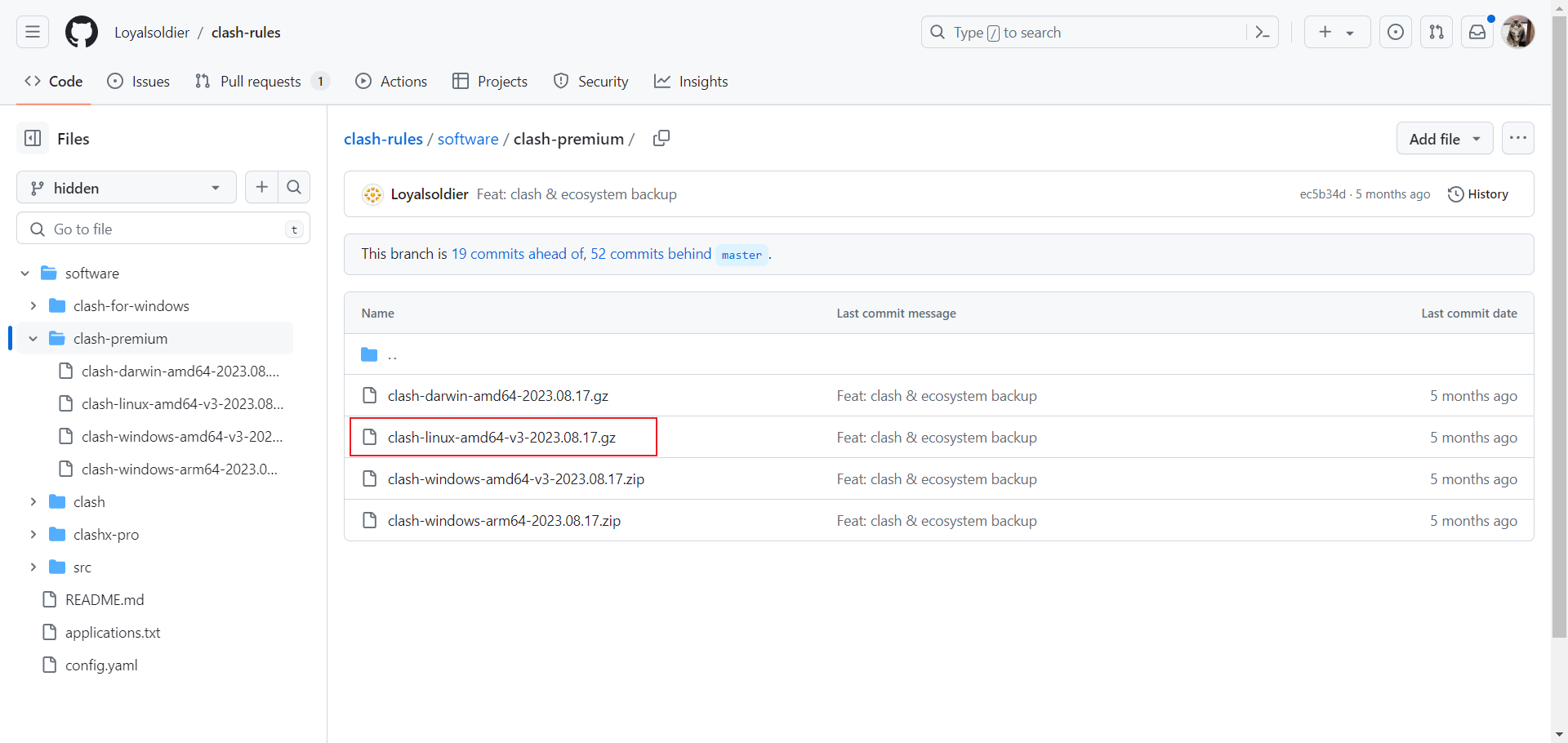Switch to the Code tab
This screenshot has width=1568, height=743.
click(x=54, y=81)
